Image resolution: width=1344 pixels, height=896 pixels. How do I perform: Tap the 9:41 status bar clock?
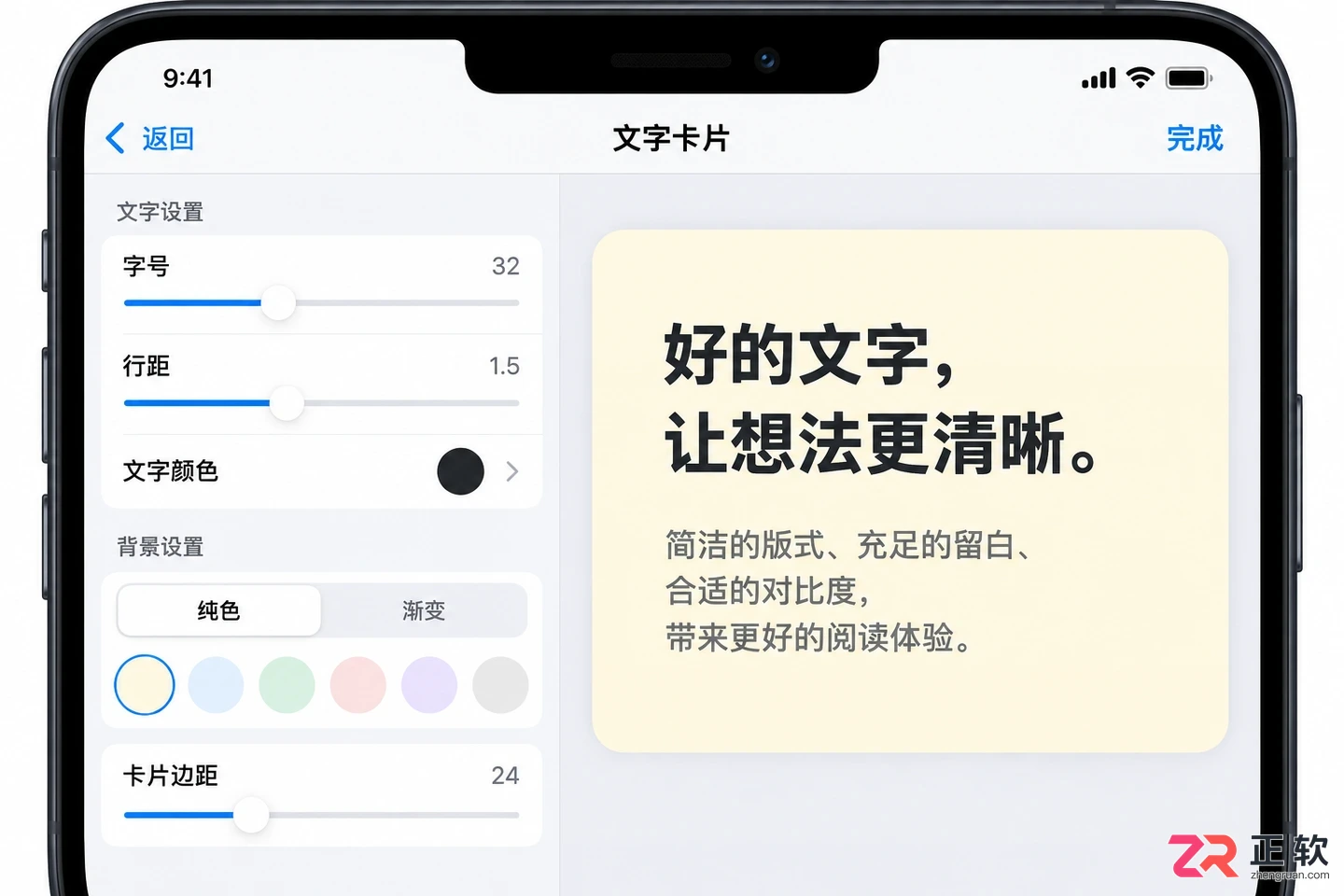coord(188,78)
